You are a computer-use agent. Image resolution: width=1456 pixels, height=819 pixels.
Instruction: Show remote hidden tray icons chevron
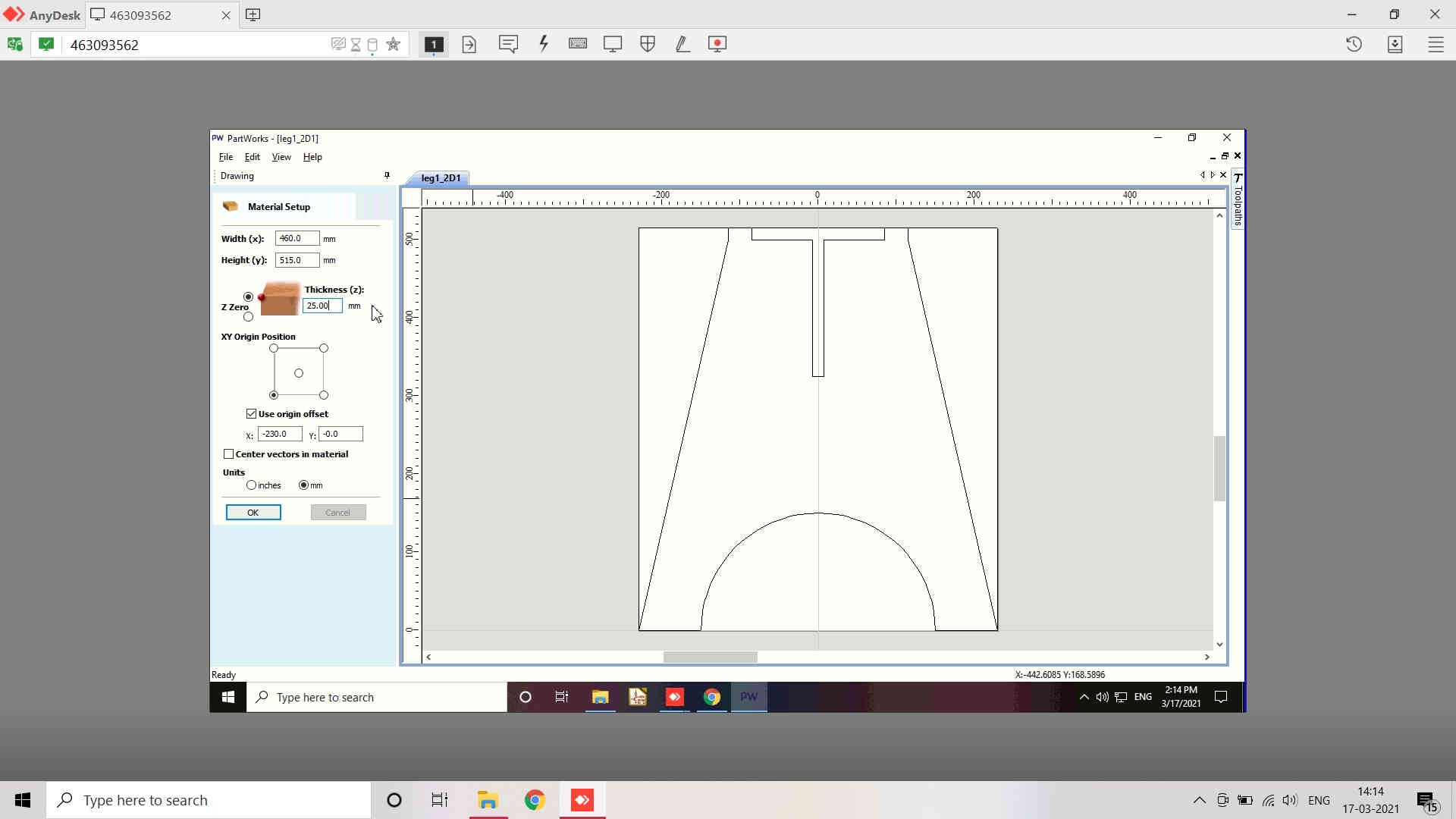tap(1084, 697)
